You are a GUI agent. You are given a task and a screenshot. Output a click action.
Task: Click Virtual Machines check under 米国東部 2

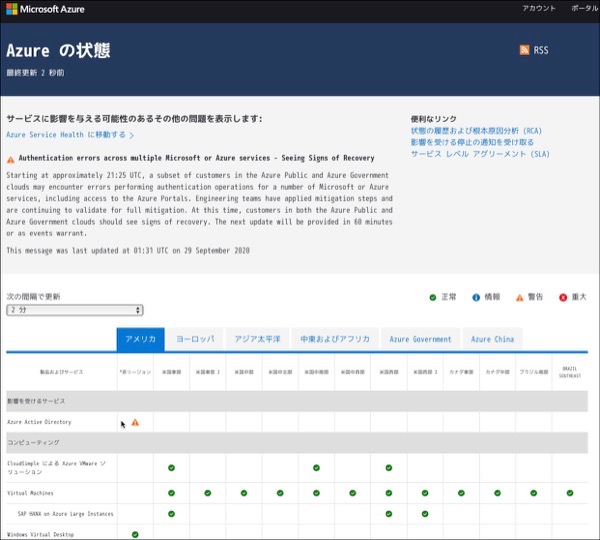click(208, 493)
